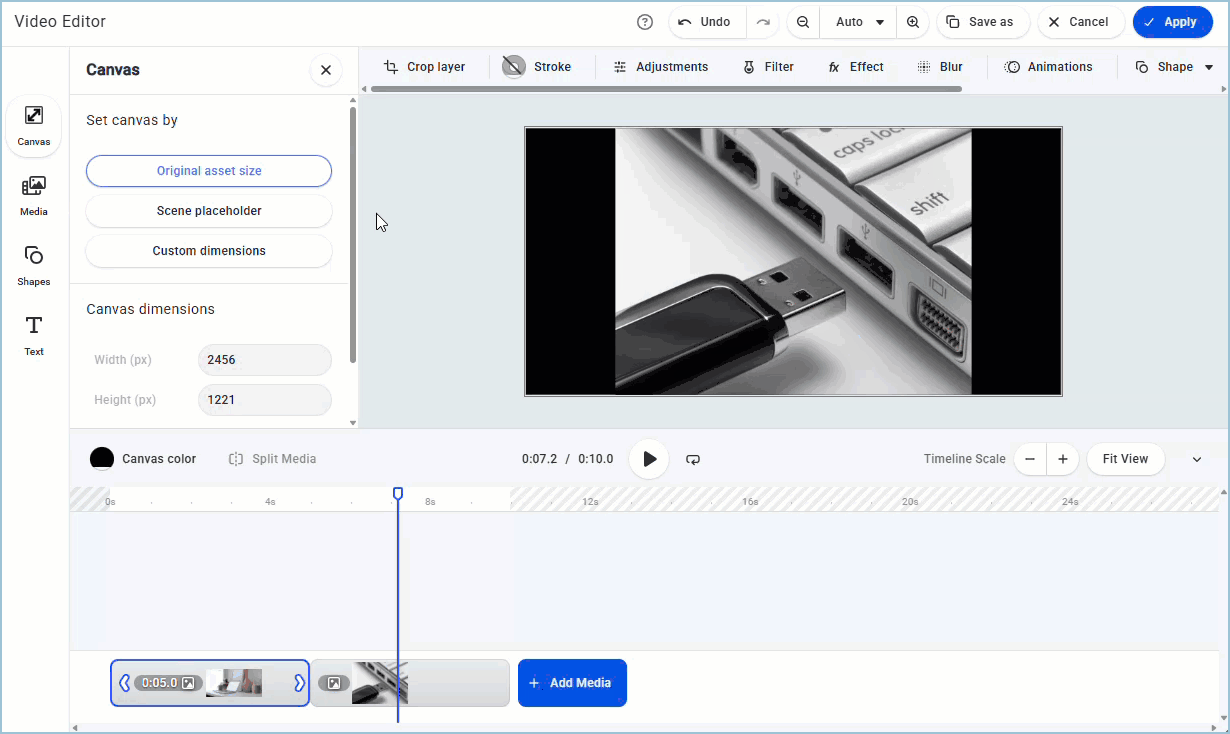Open the Shape dropdown menu

pyautogui.click(x=1175, y=67)
